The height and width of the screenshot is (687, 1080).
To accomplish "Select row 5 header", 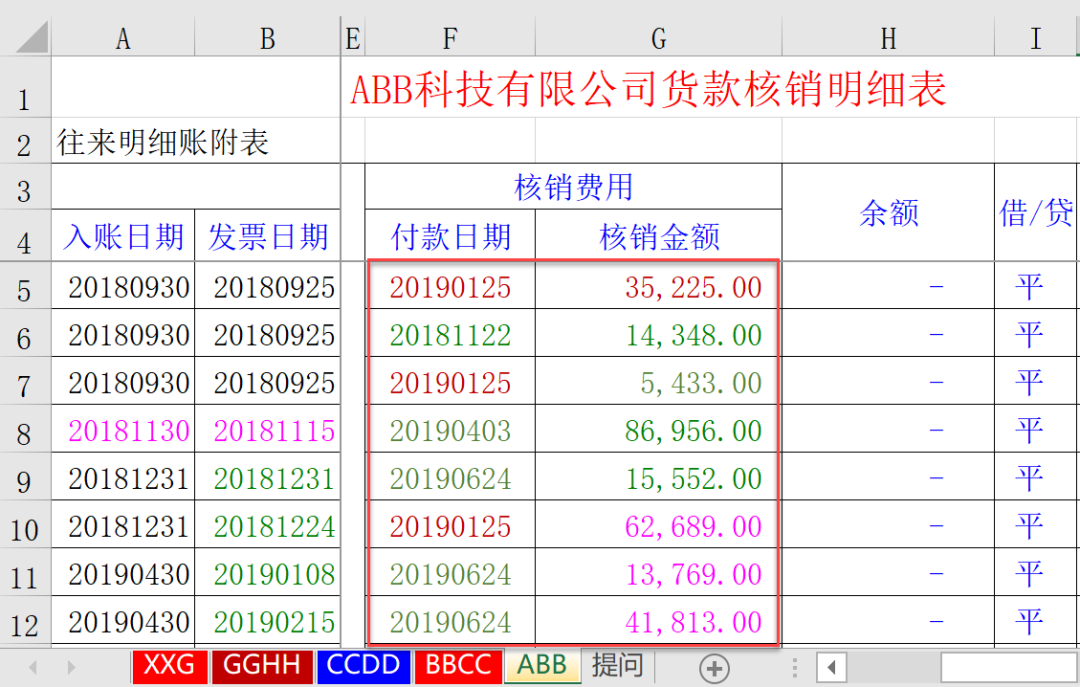I will pyautogui.click(x=25, y=285).
